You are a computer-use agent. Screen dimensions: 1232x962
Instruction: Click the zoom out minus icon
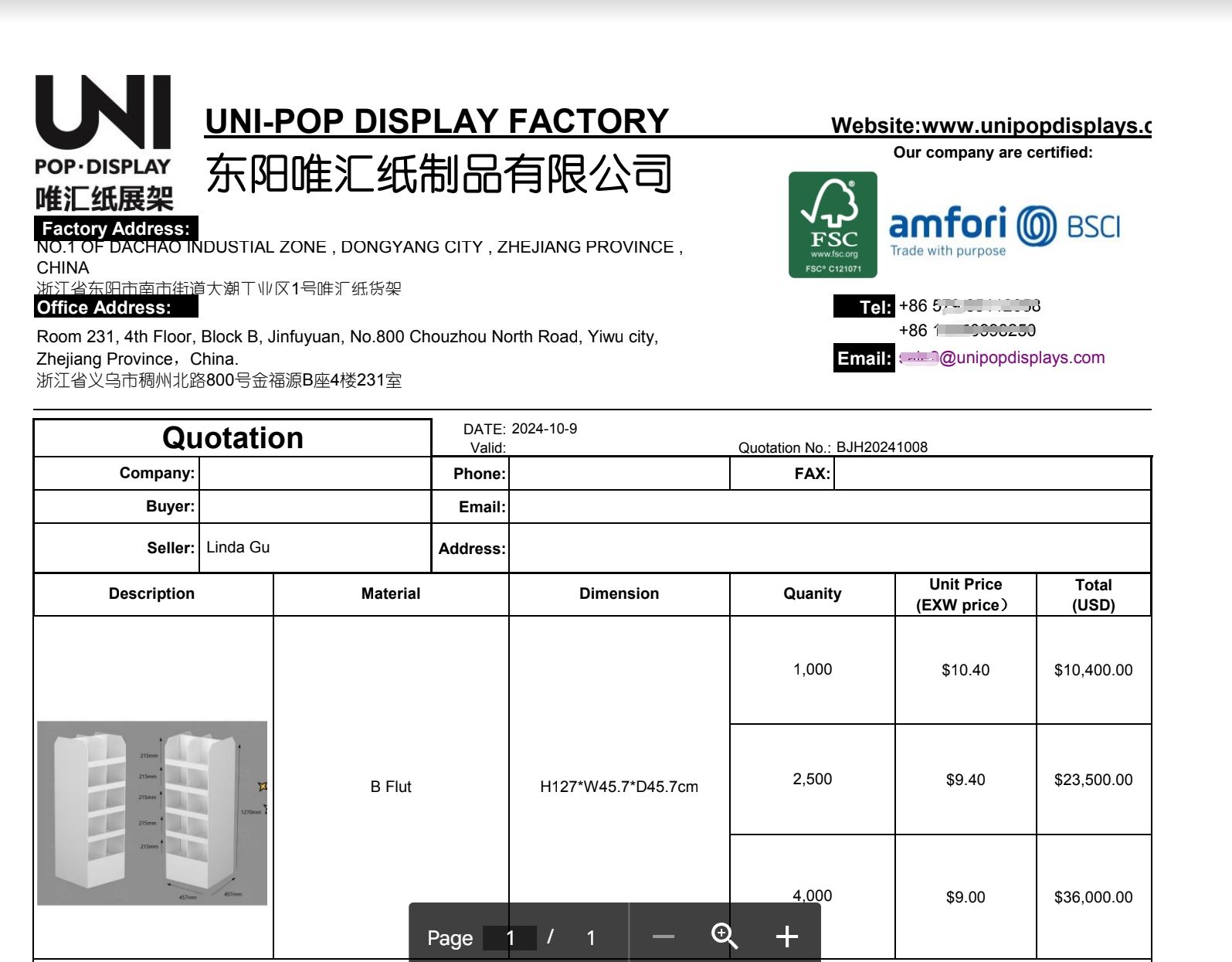tap(663, 937)
